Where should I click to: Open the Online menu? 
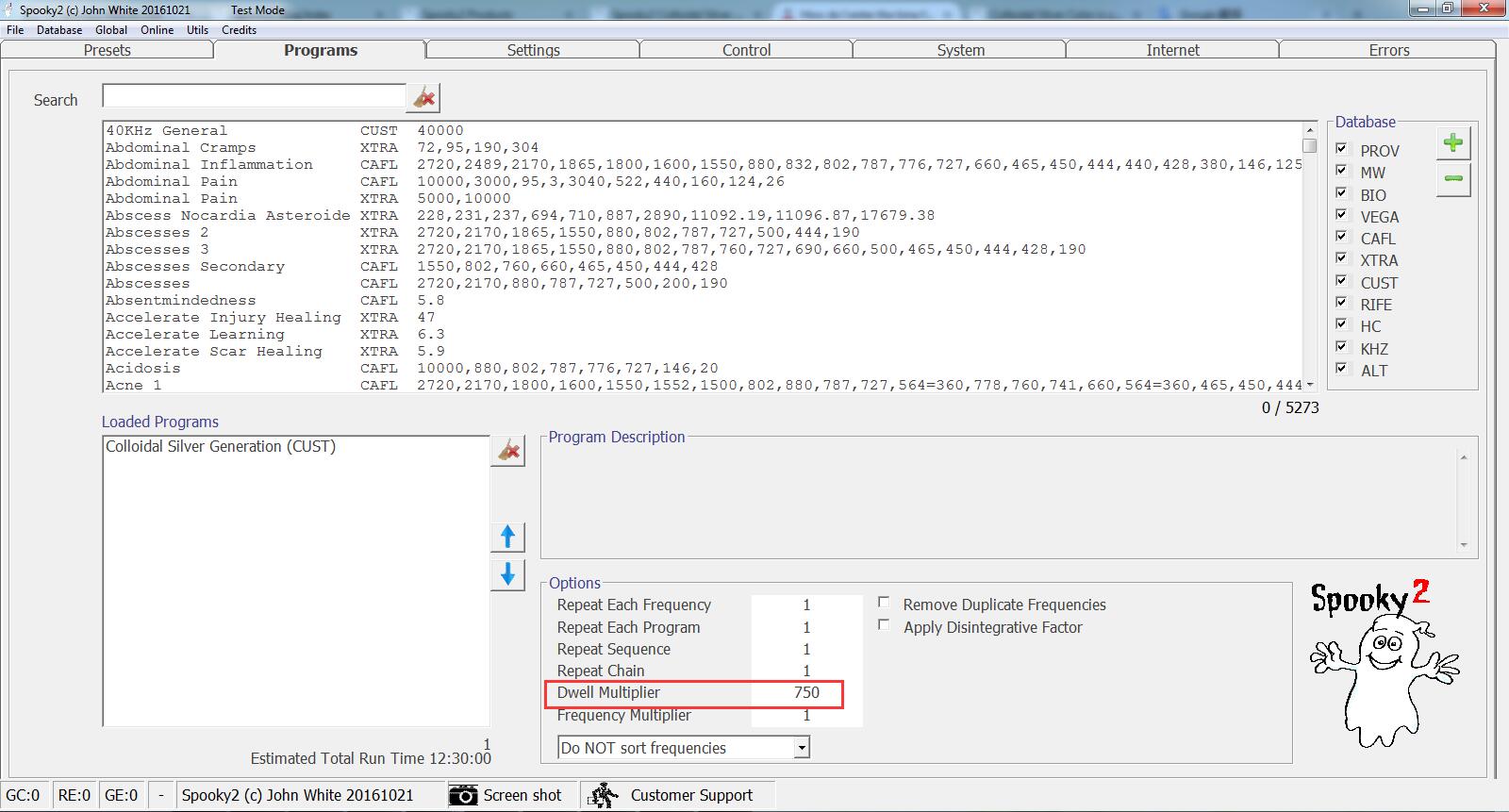point(158,29)
